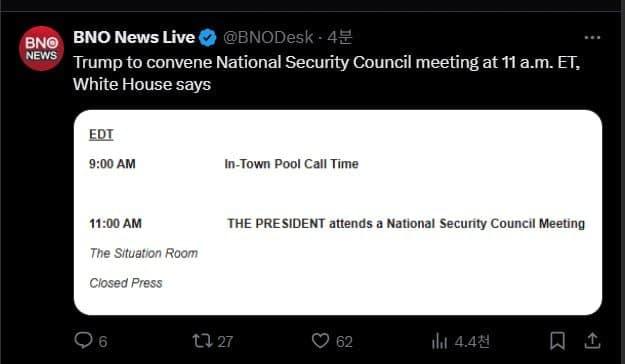Open the BNO News profile avatar

[x=41, y=49]
